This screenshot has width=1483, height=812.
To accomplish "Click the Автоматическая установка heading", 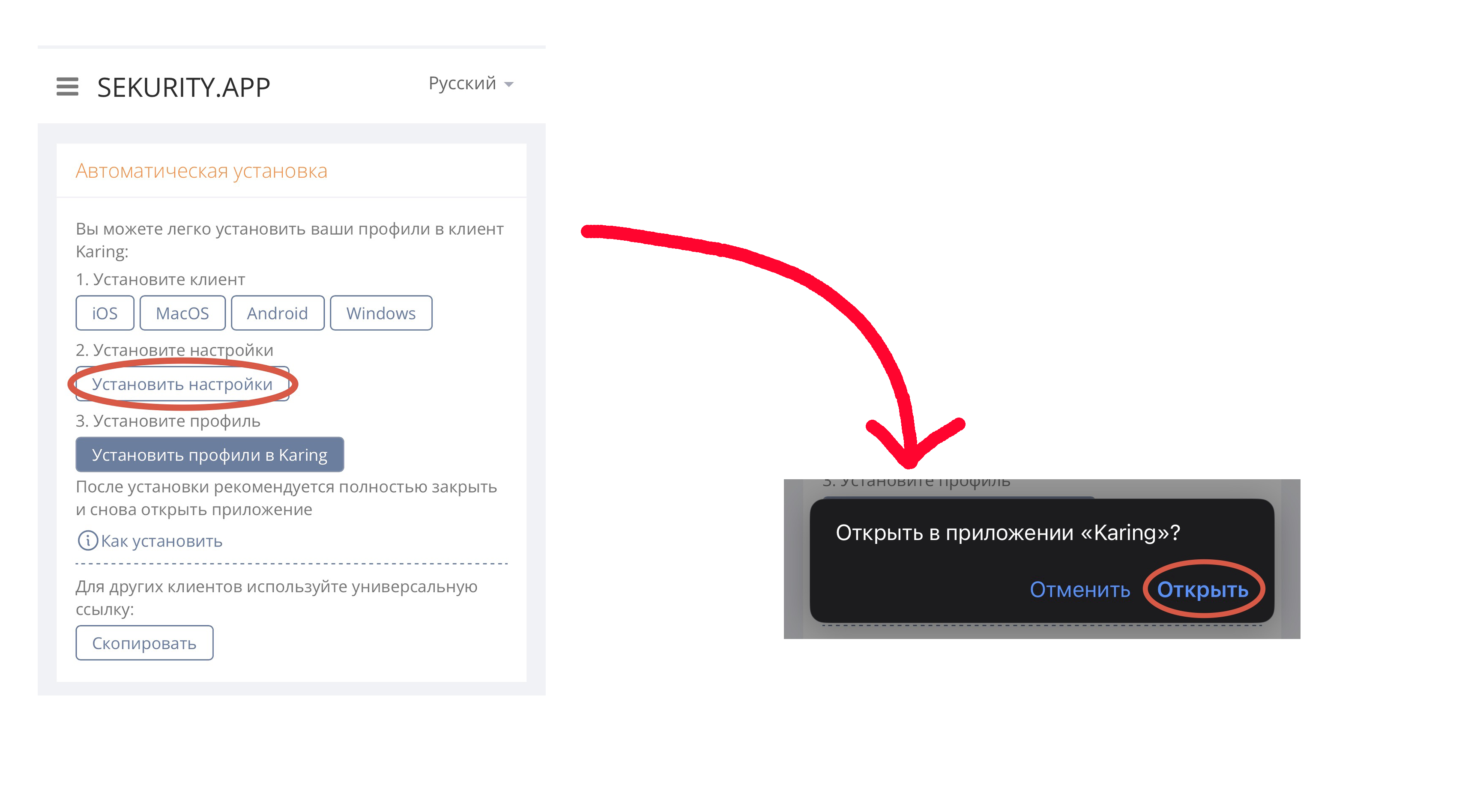I will pos(201,171).
